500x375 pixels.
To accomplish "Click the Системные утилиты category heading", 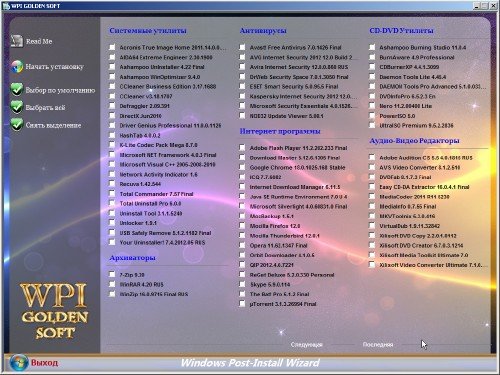I will pyautogui.click(x=148, y=31).
